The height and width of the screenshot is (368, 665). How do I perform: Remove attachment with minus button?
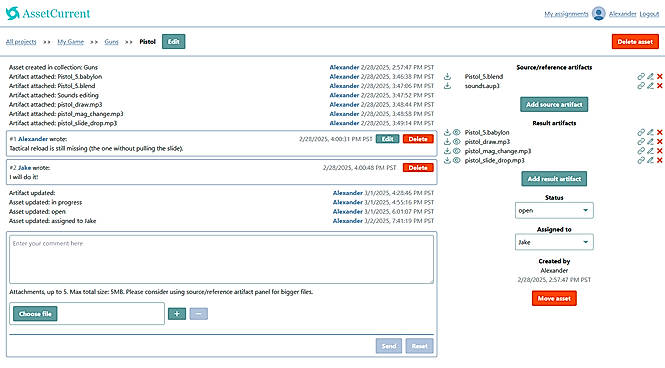[x=198, y=314]
